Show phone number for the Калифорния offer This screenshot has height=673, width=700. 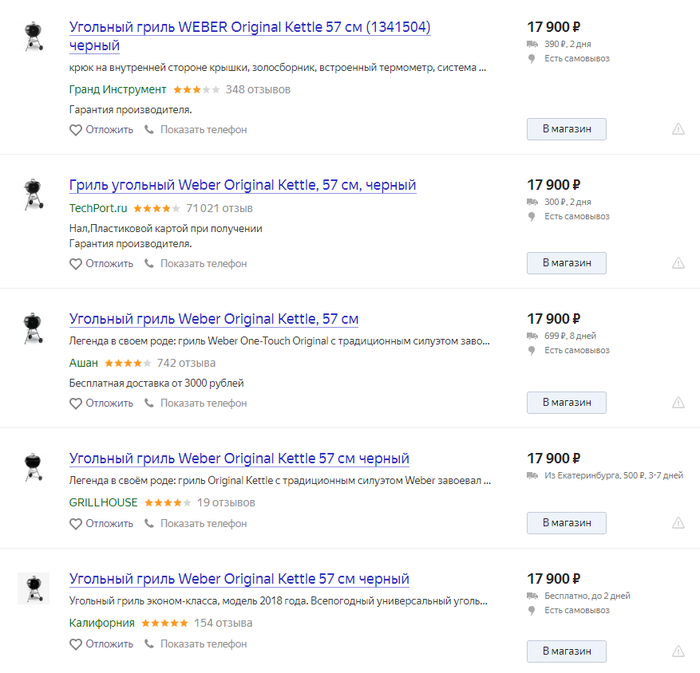point(203,645)
